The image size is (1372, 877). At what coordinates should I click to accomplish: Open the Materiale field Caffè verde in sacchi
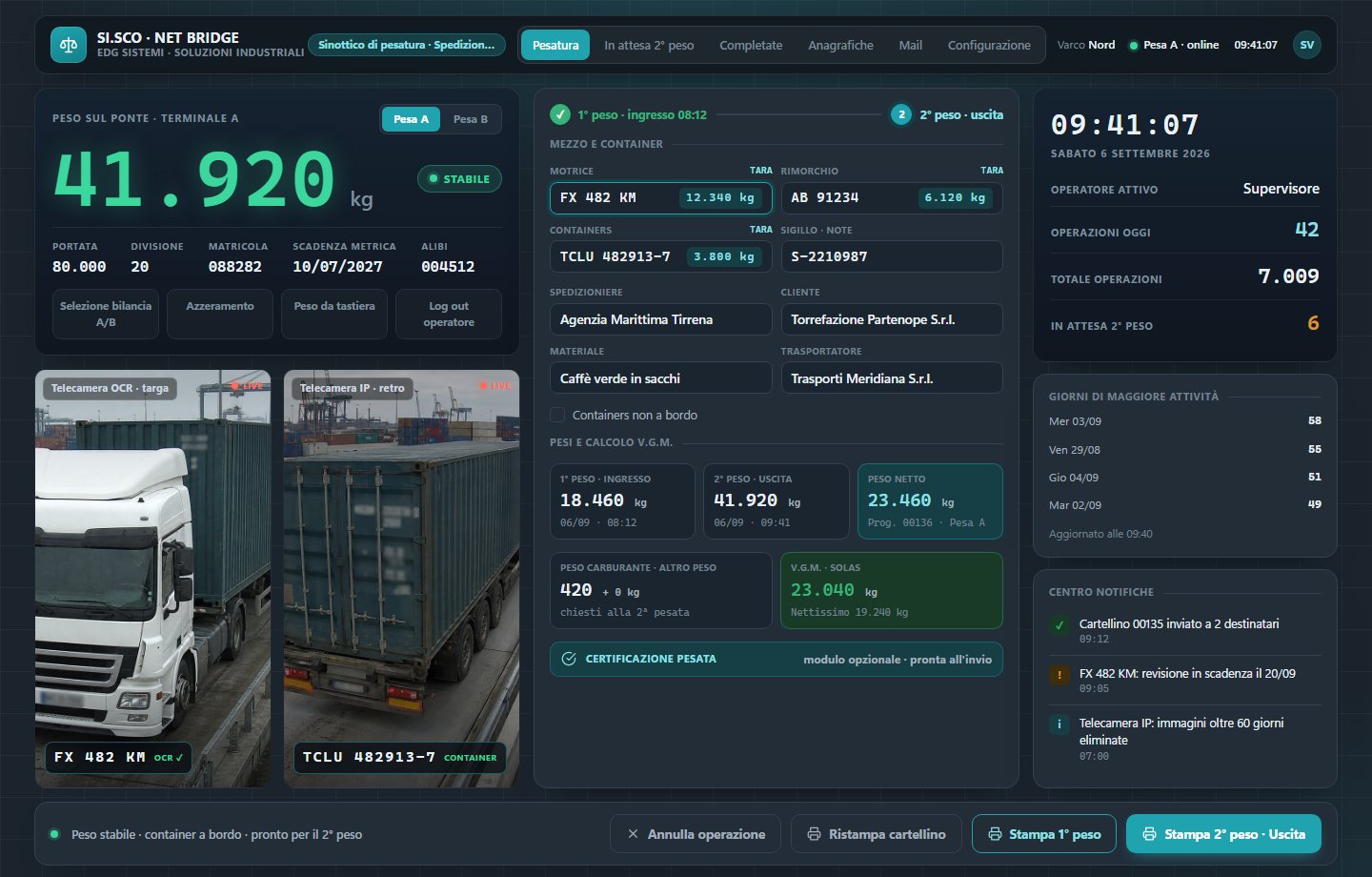tap(660, 378)
